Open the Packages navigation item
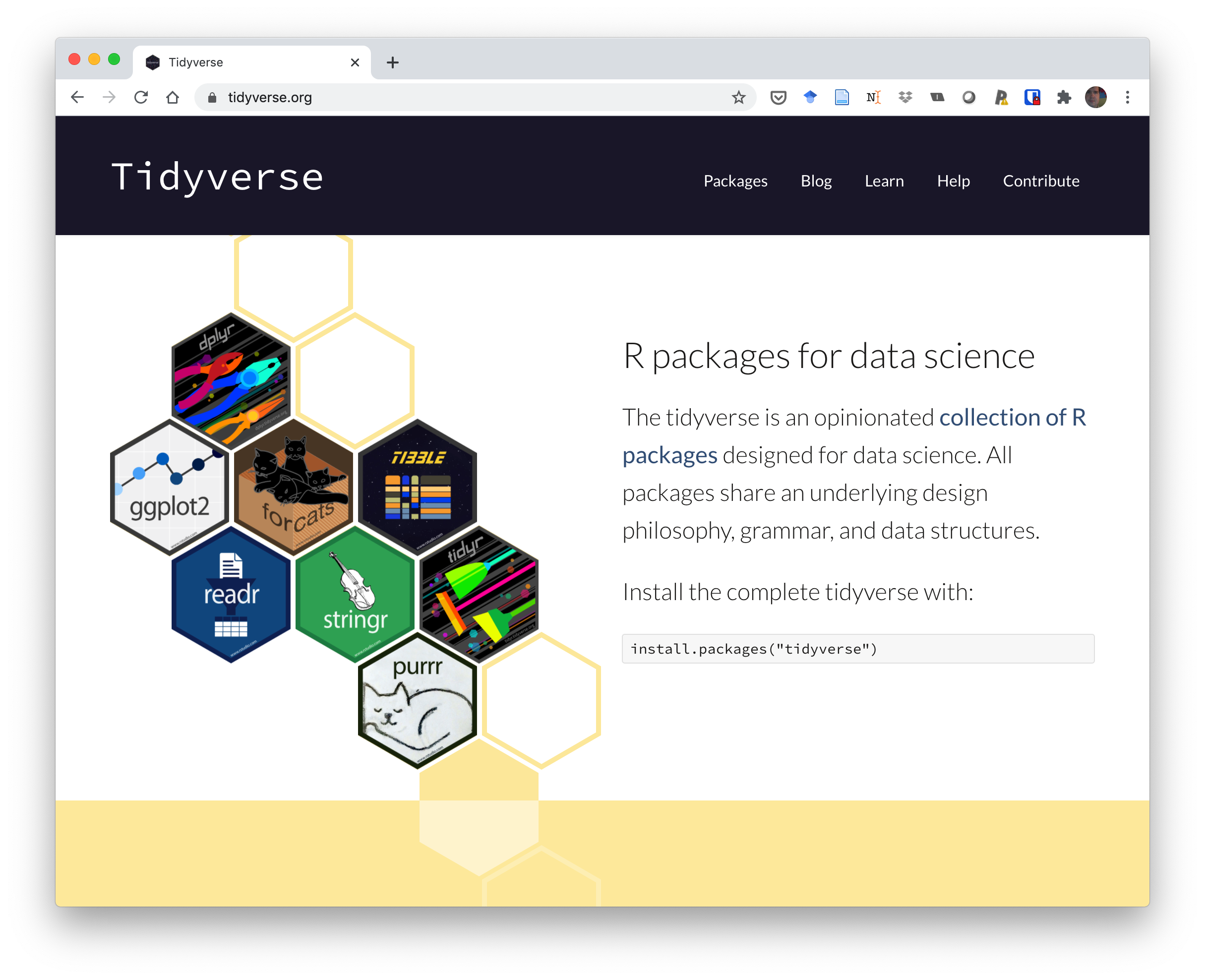 [x=735, y=181]
